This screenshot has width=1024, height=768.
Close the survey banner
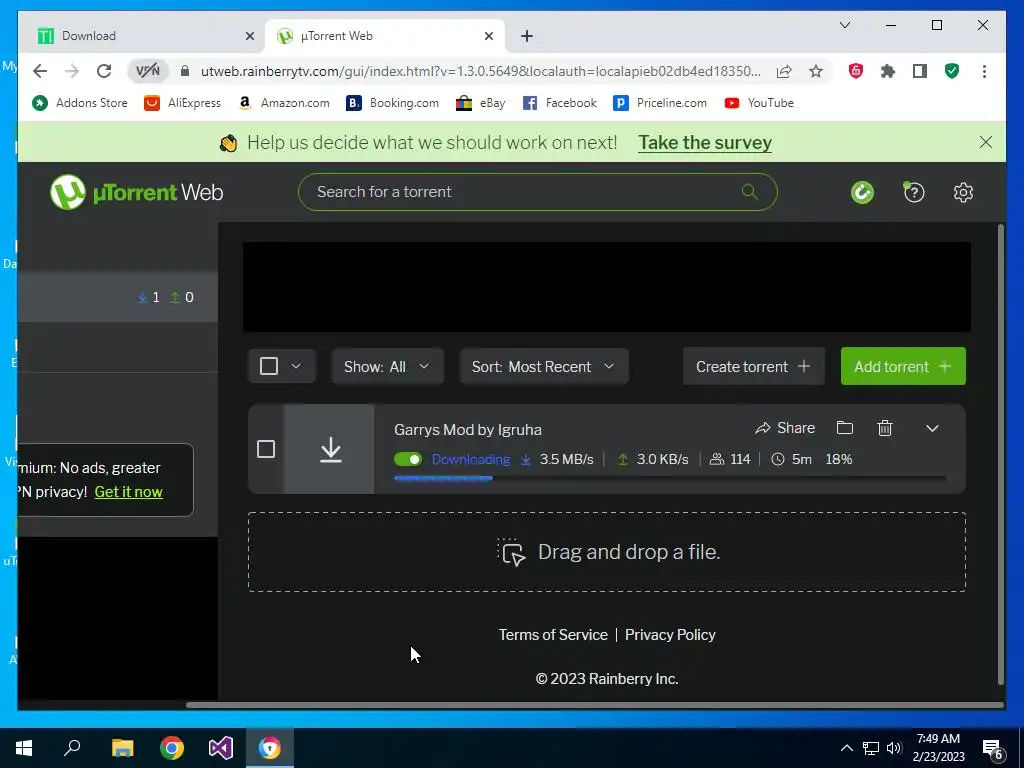pyautogui.click(x=985, y=142)
